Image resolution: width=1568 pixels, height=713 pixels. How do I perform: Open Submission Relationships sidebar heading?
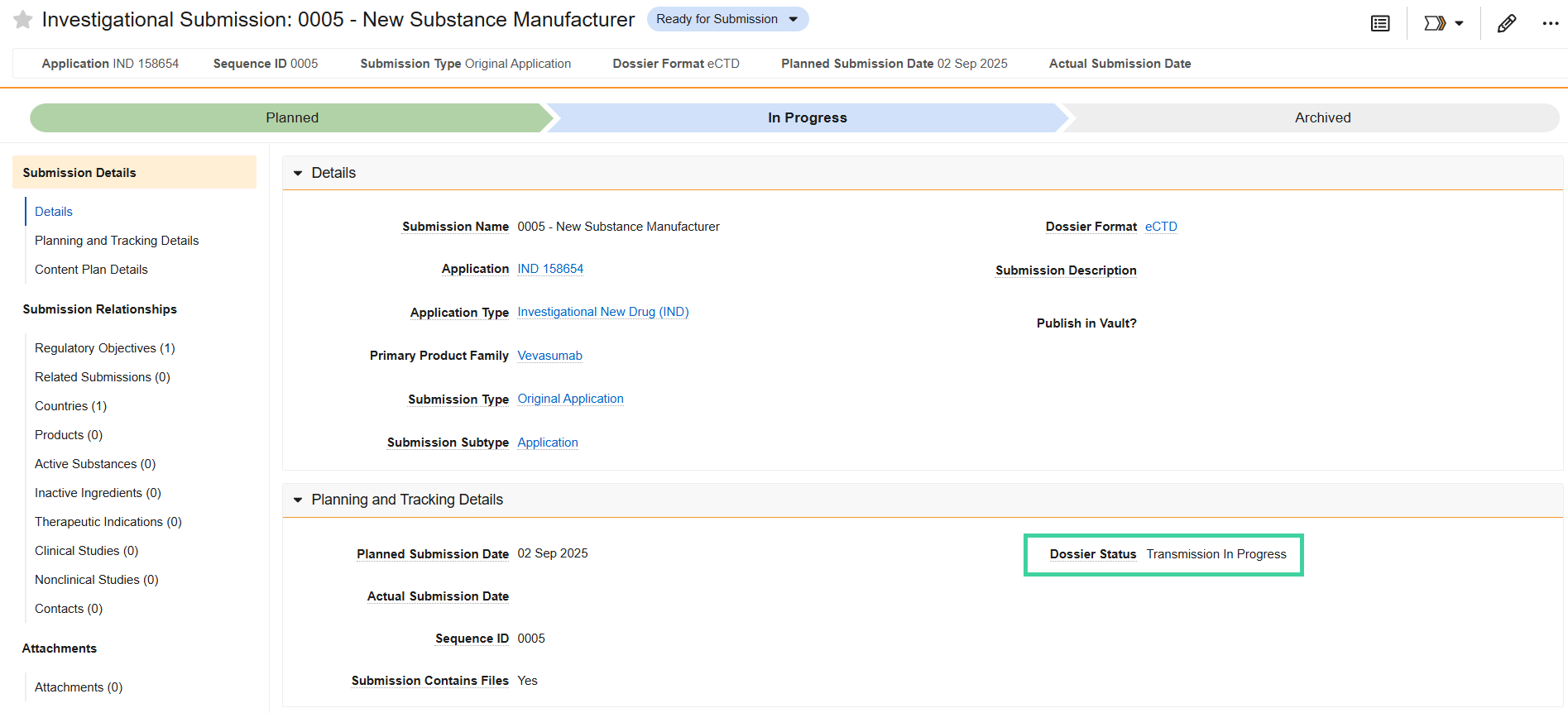coord(99,309)
